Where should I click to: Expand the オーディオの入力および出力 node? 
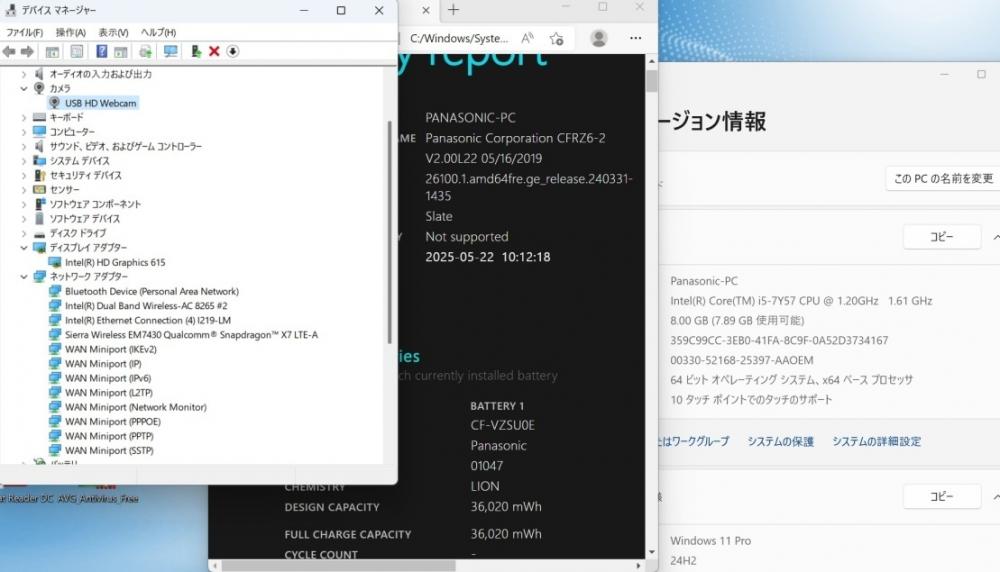24,74
